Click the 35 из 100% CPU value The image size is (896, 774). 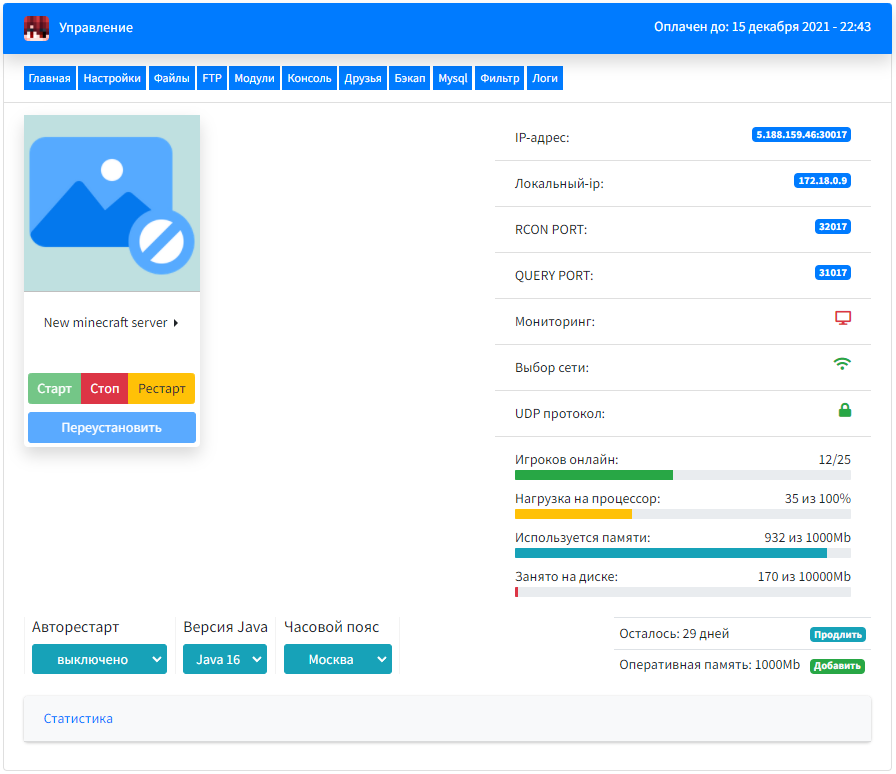[818, 498]
